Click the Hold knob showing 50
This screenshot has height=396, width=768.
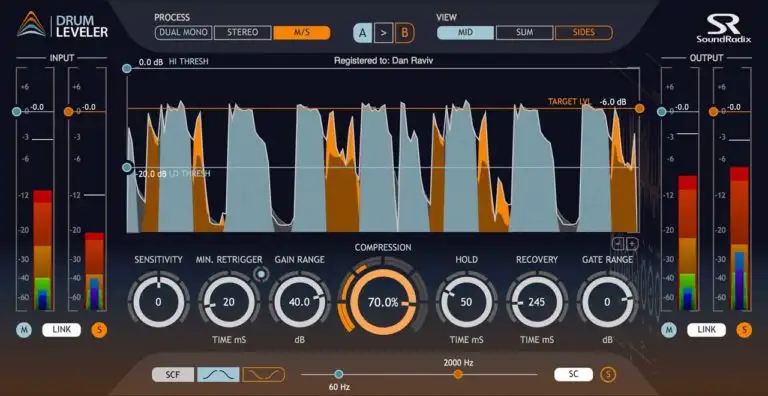(466, 302)
